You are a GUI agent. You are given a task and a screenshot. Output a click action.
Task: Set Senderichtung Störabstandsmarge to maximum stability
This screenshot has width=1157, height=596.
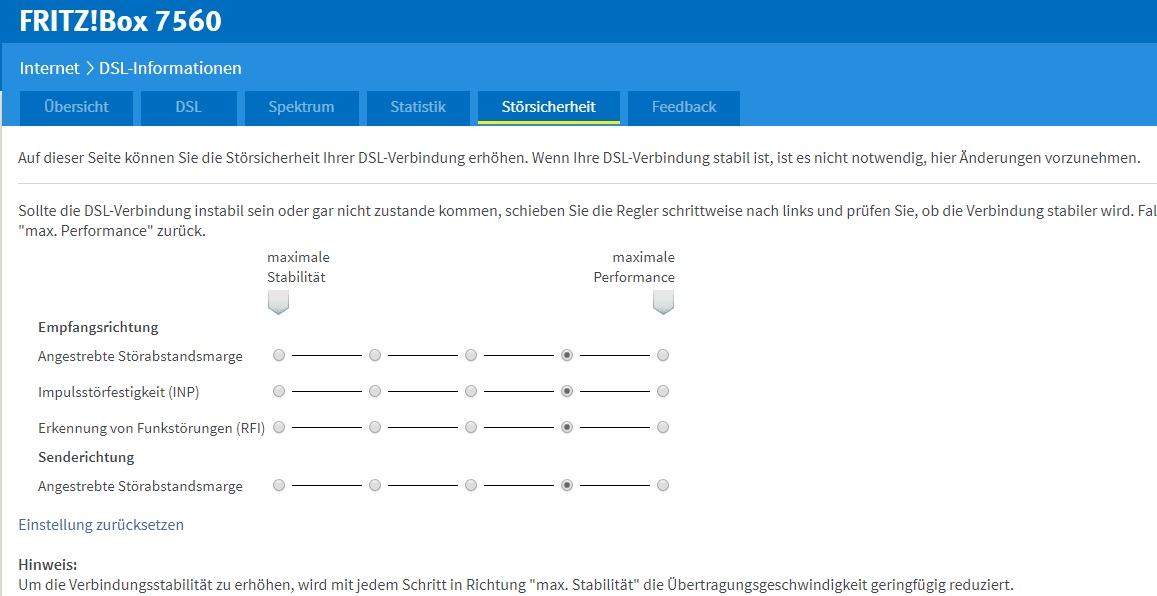(278, 485)
